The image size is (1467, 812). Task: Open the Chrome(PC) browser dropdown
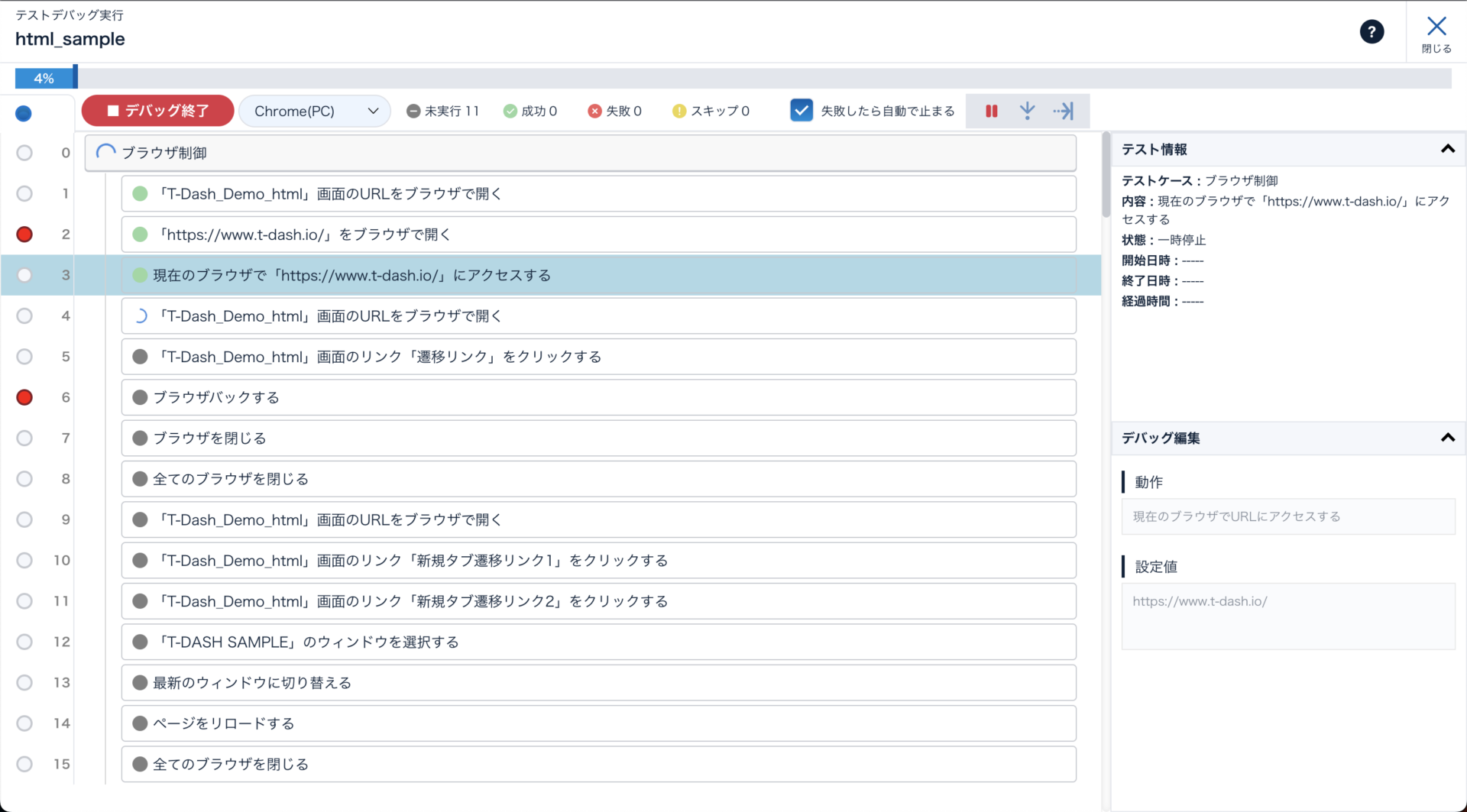click(315, 112)
